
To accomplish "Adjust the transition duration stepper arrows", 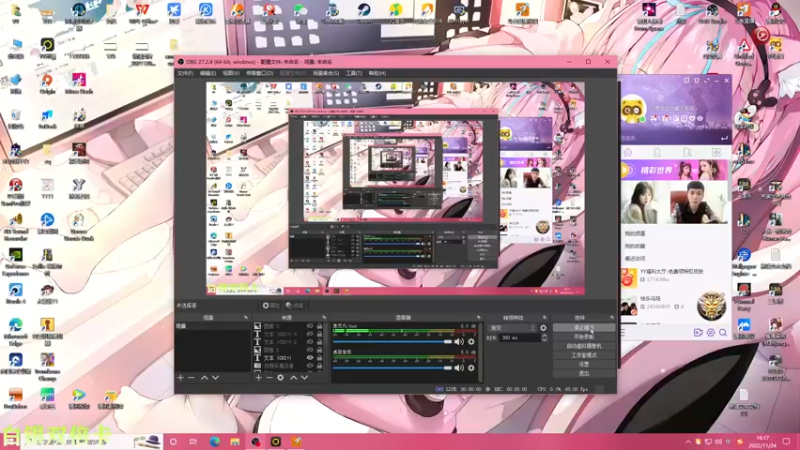I will pos(544,338).
